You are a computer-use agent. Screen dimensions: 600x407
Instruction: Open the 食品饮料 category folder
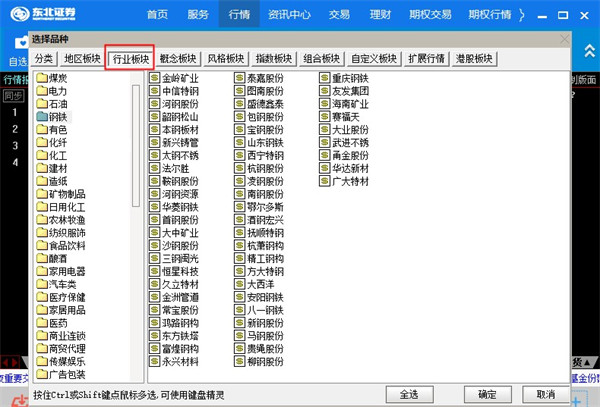[x=67, y=245]
